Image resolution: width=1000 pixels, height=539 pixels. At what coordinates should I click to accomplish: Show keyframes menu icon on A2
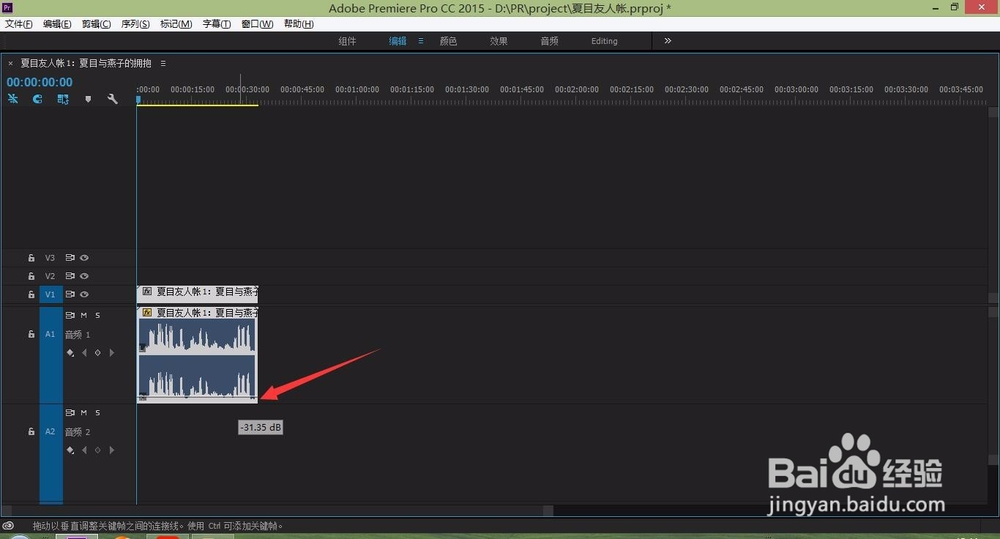70,450
